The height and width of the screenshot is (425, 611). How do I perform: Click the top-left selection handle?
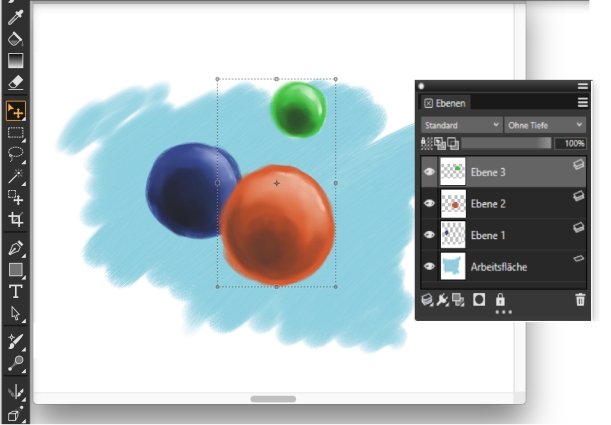[x=217, y=79]
